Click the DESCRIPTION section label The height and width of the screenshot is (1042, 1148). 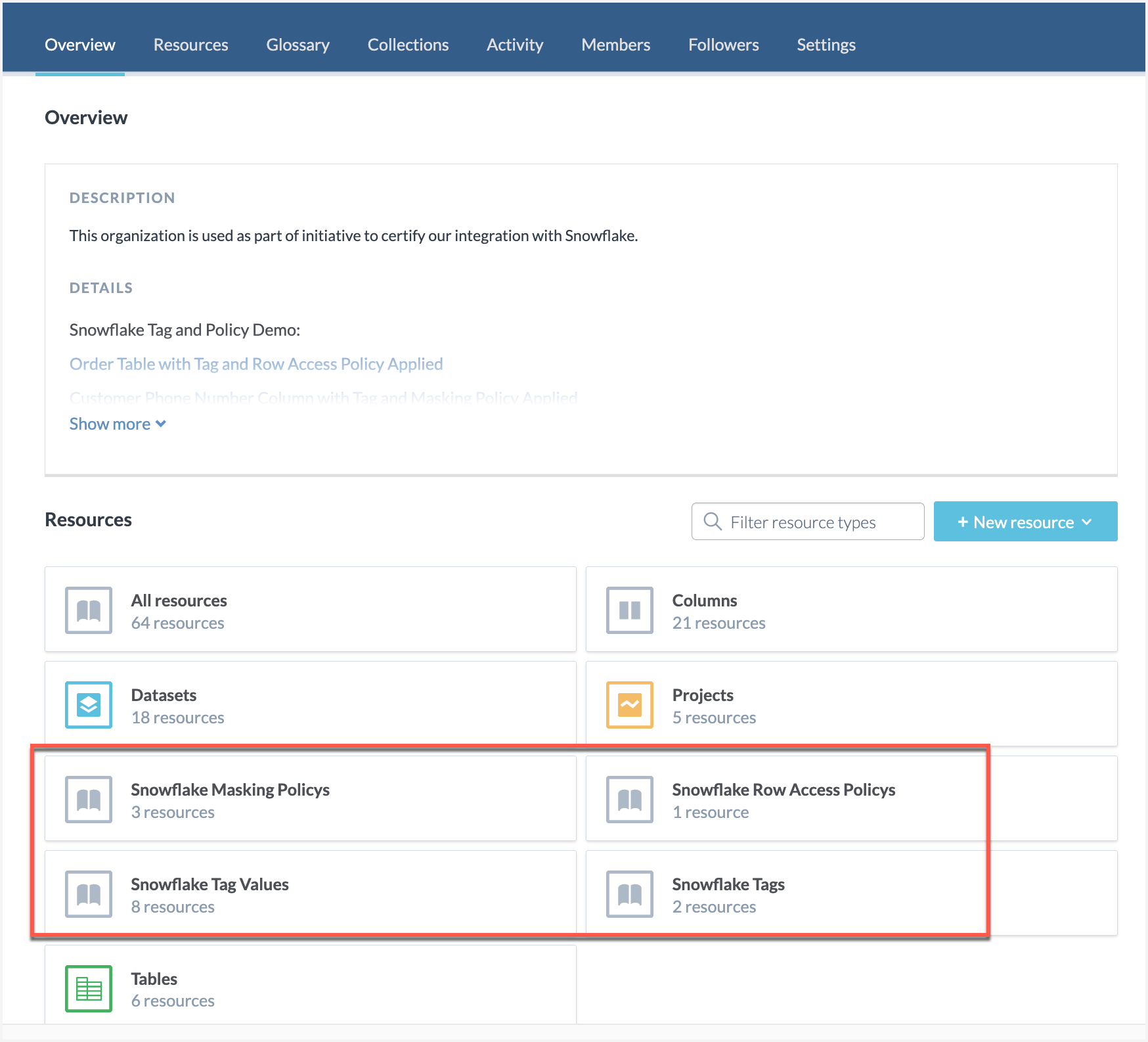(122, 198)
